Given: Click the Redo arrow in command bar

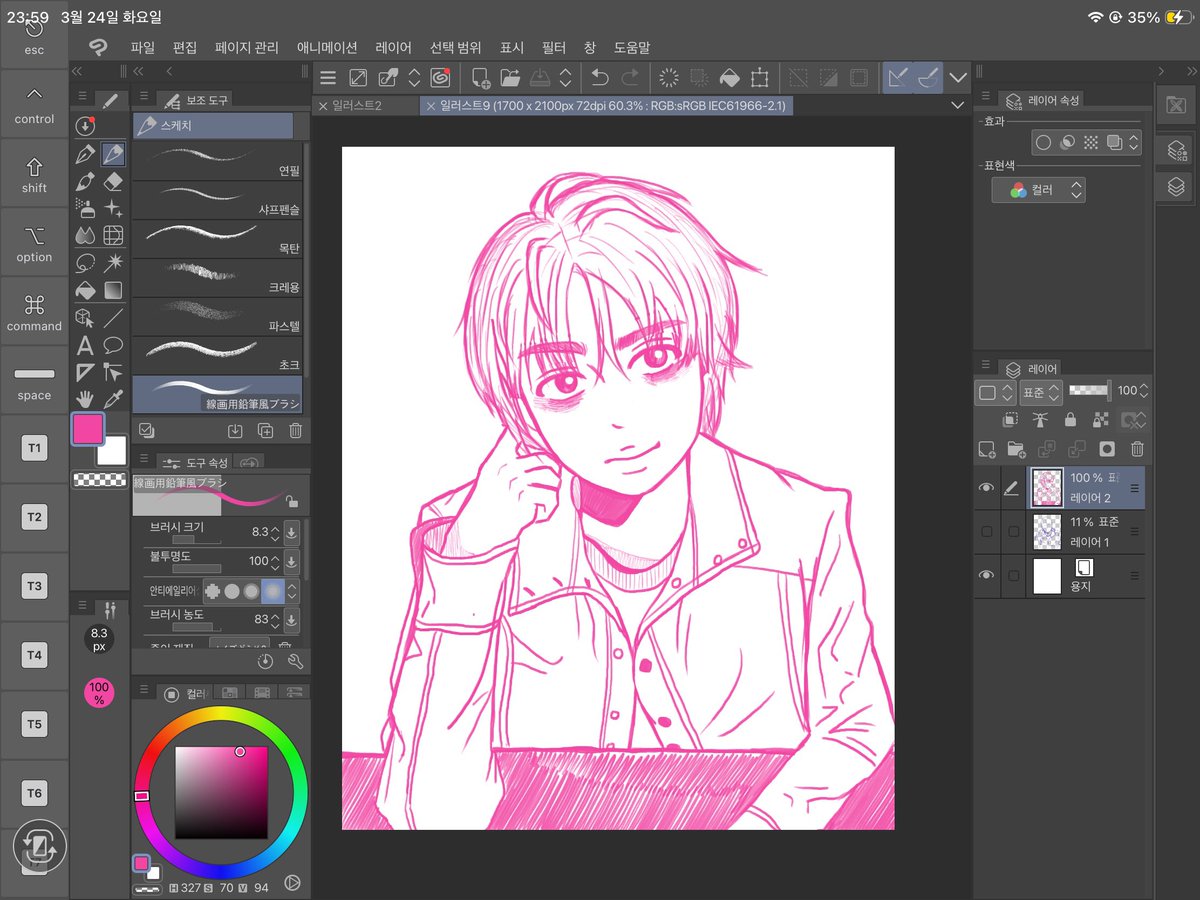Looking at the screenshot, I should tap(630, 77).
